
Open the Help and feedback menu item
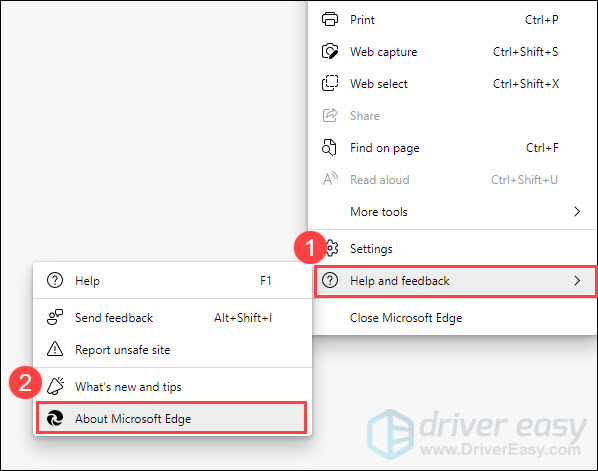click(455, 281)
